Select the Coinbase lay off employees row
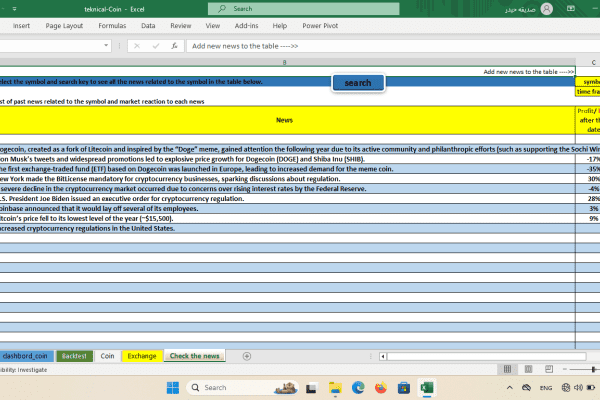 (x=287, y=209)
